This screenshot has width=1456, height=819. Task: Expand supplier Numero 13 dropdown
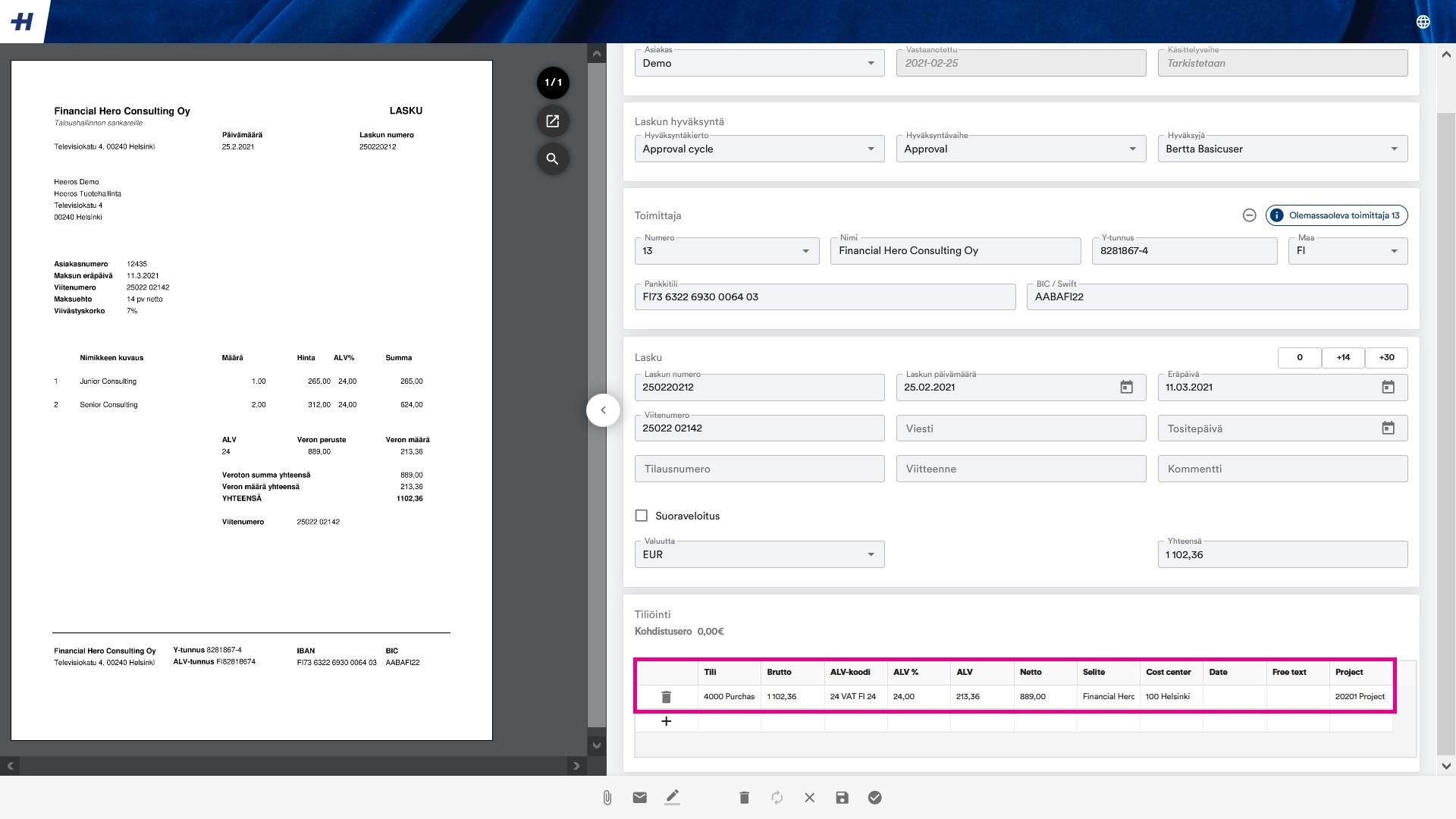click(x=727, y=251)
